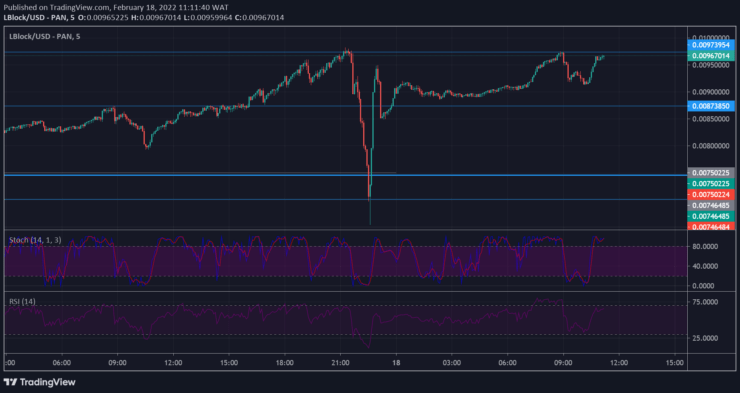The width and height of the screenshot is (740, 393).
Task: Select the horizontal line at 0.00873850
Action: click(345, 106)
